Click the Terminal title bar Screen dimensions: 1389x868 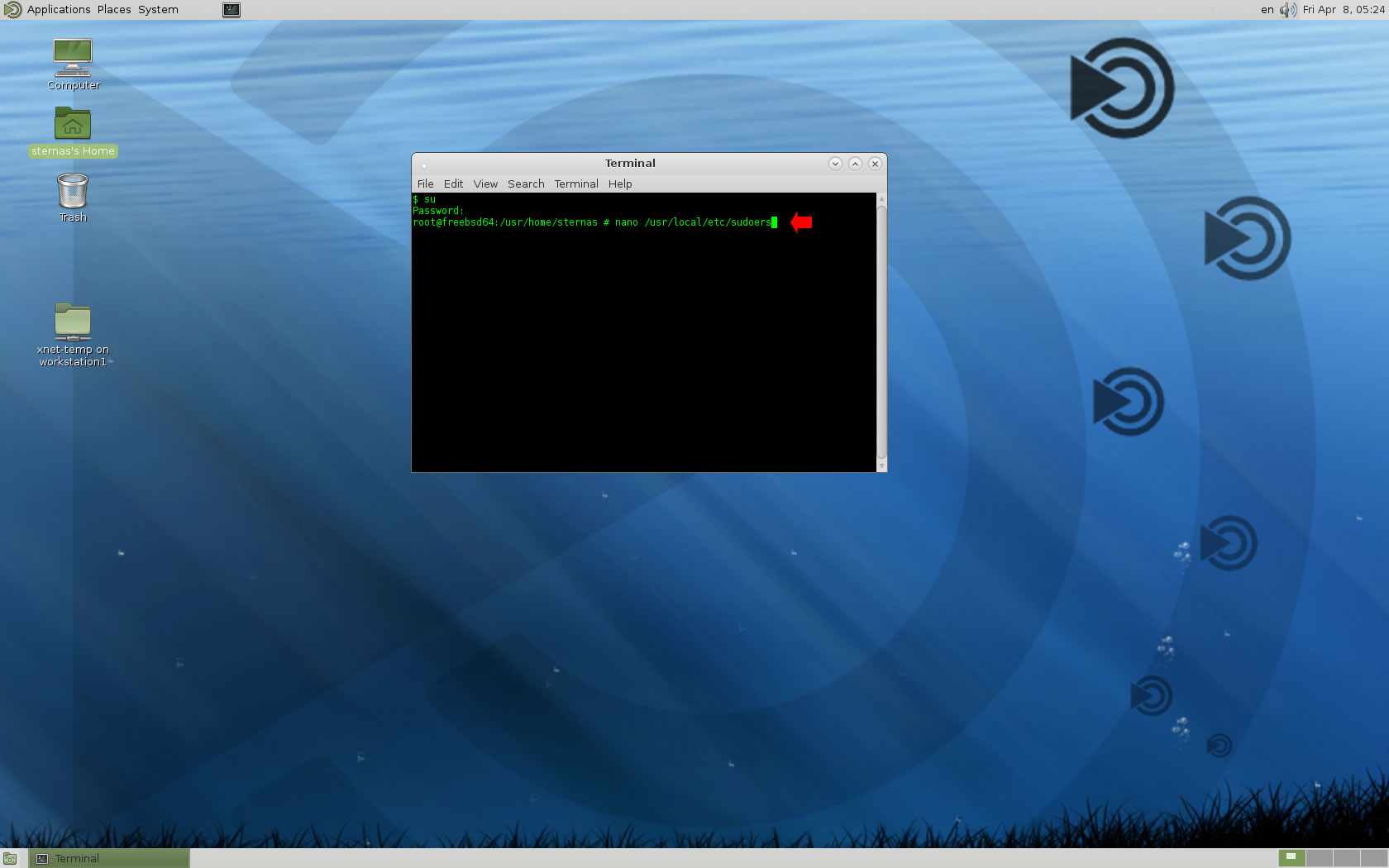point(630,164)
